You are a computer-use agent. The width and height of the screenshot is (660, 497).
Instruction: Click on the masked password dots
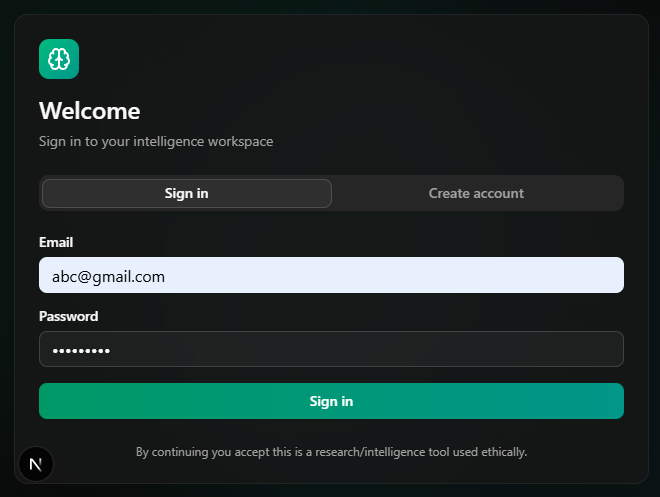81,351
